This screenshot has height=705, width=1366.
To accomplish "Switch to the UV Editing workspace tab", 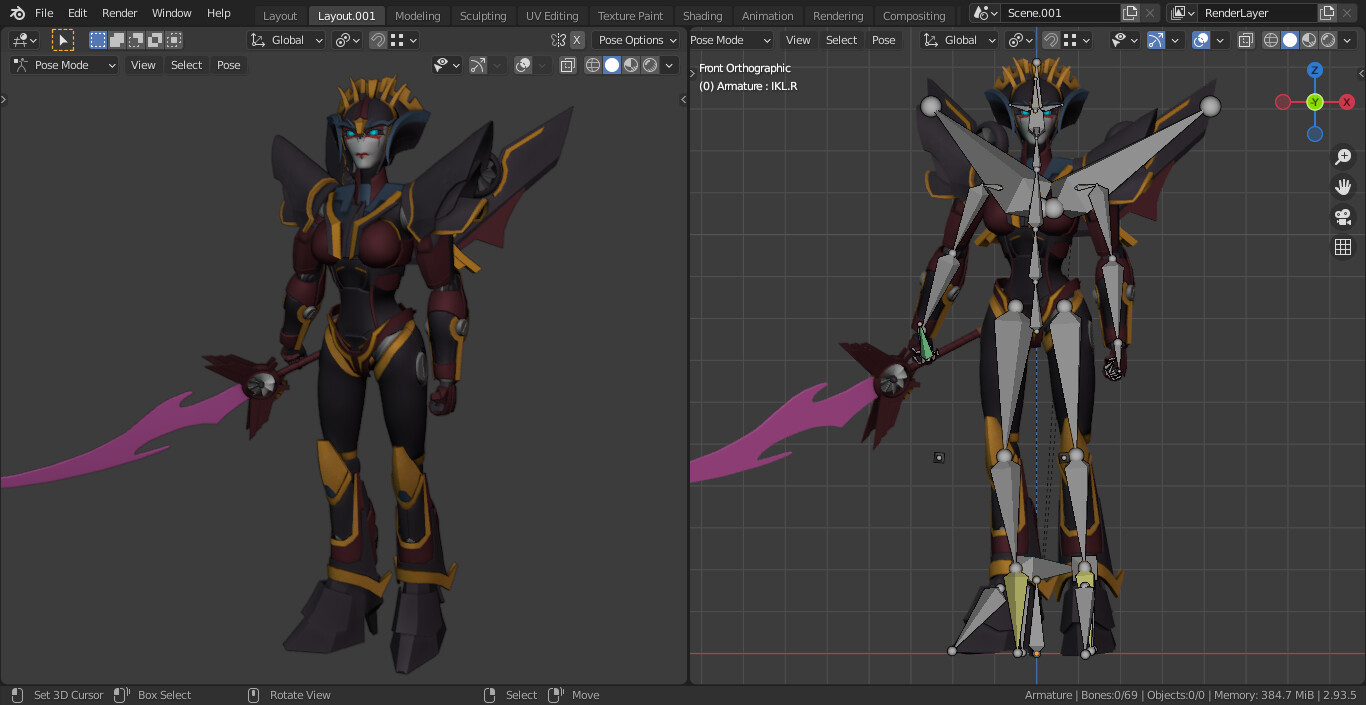I will (x=552, y=15).
